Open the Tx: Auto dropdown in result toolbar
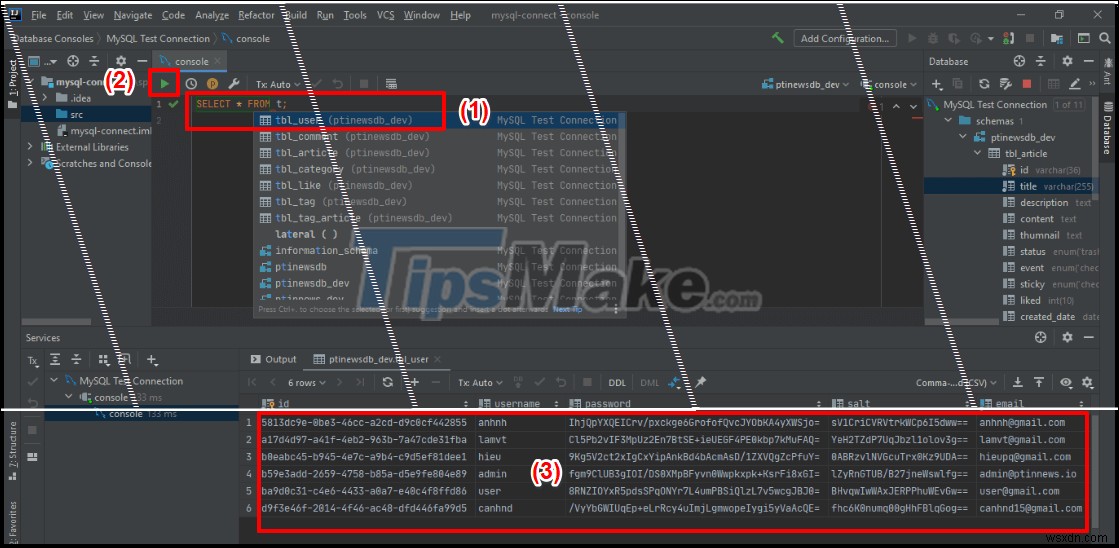The height and width of the screenshot is (548, 1119). pos(480,382)
